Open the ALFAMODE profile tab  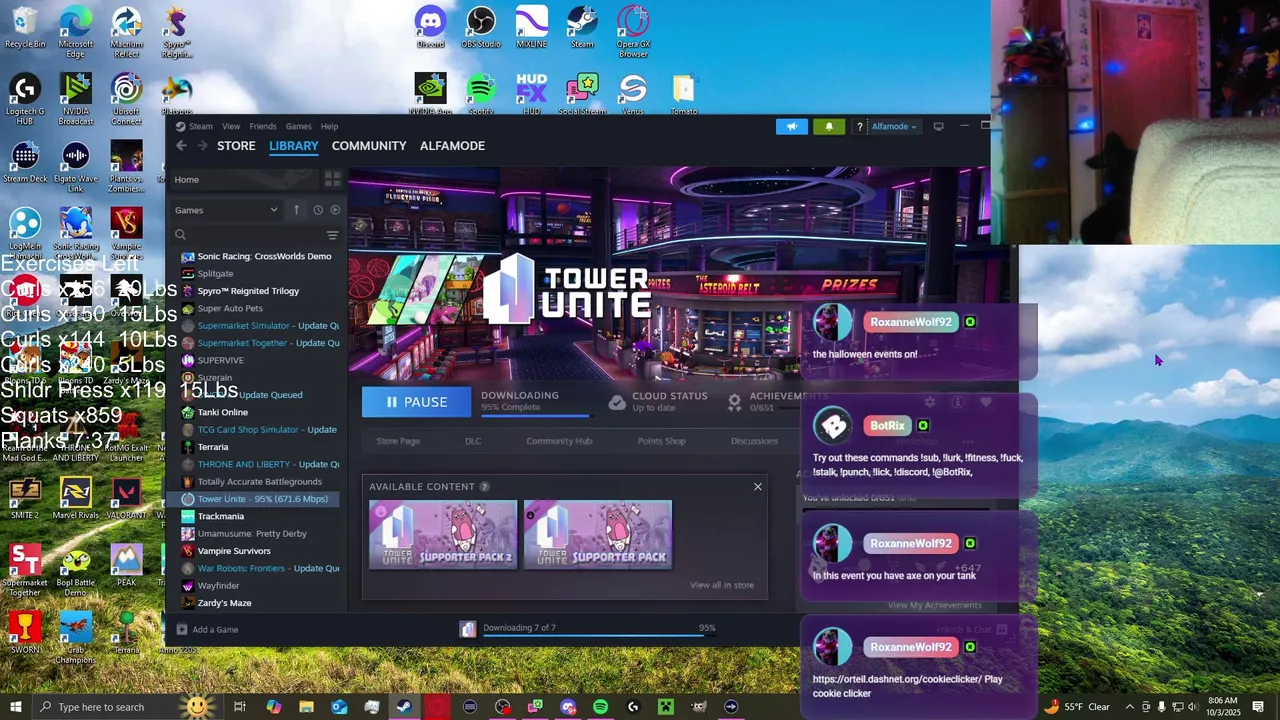click(452, 146)
